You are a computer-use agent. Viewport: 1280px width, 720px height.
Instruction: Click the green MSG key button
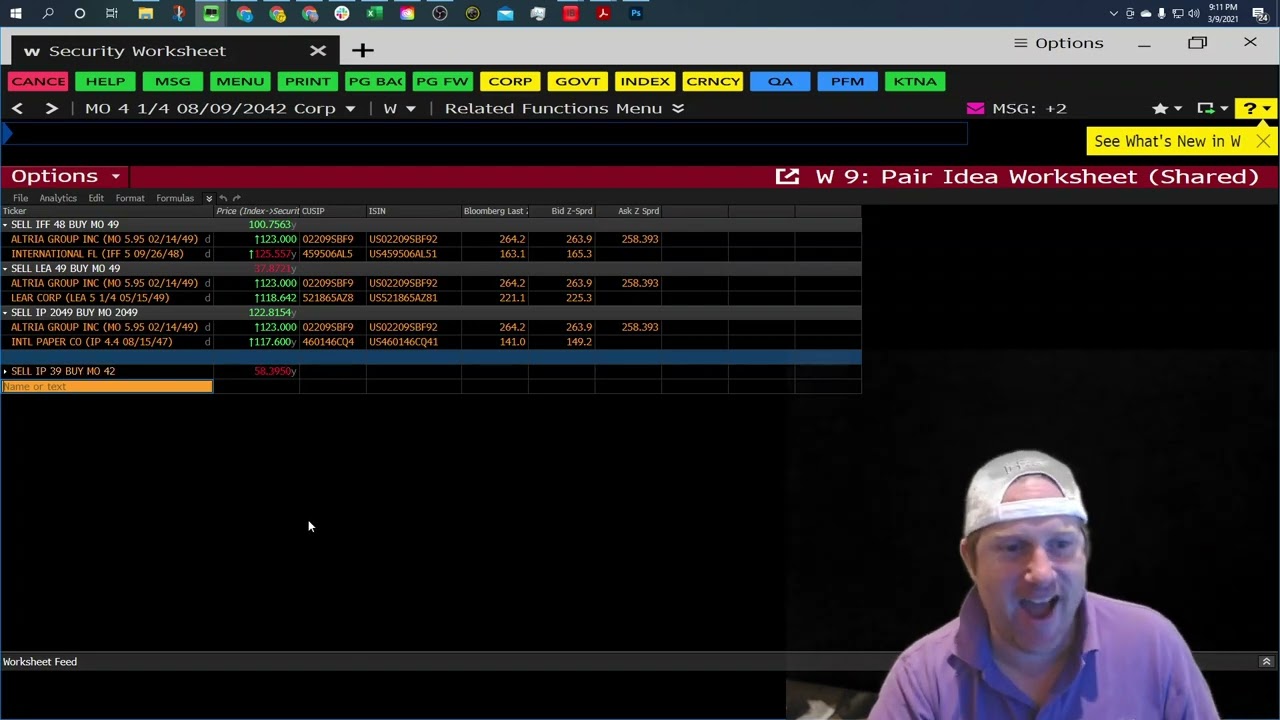pyautogui.click(x=172, y=81)
